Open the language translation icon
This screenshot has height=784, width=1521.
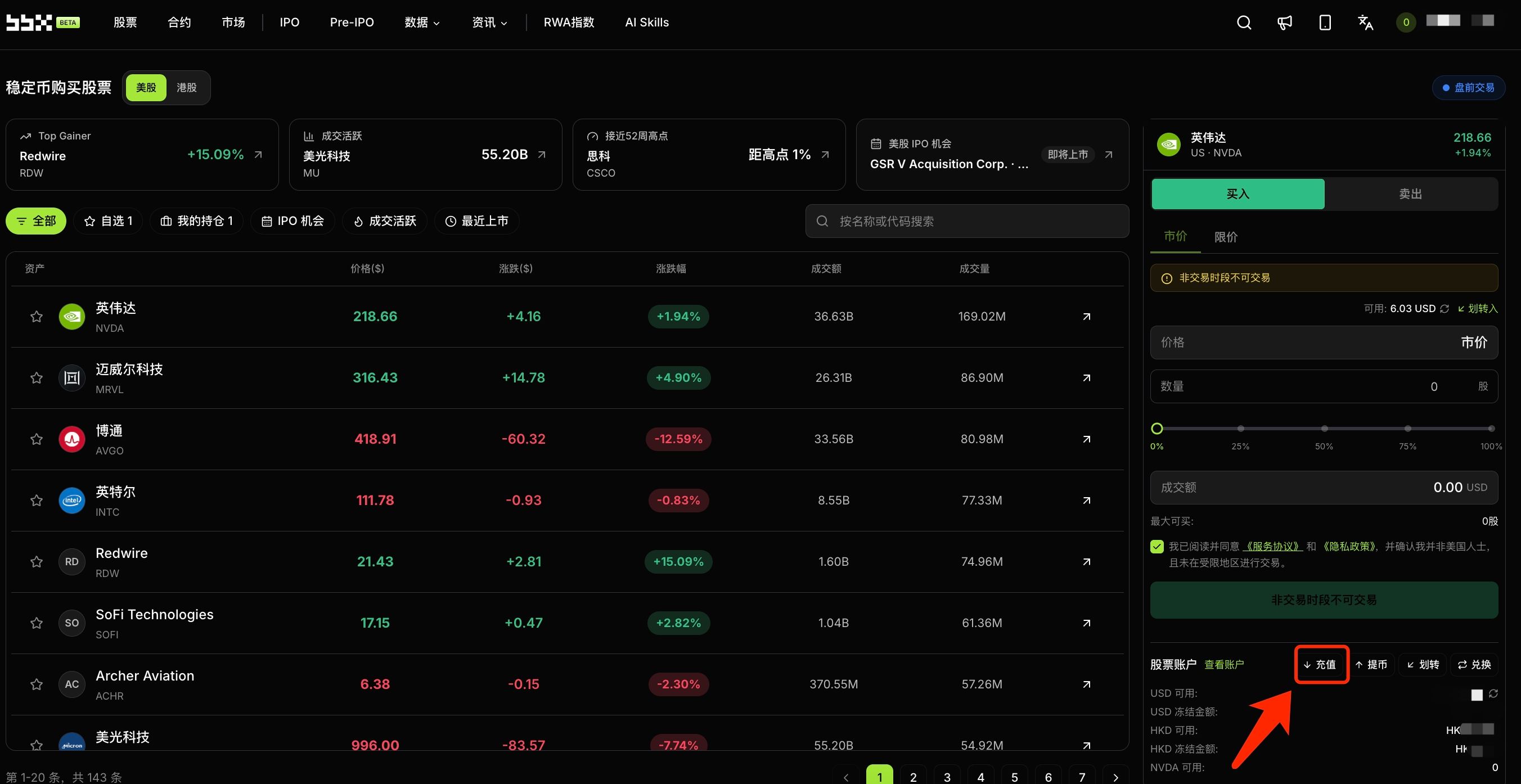coord(1366,22)
